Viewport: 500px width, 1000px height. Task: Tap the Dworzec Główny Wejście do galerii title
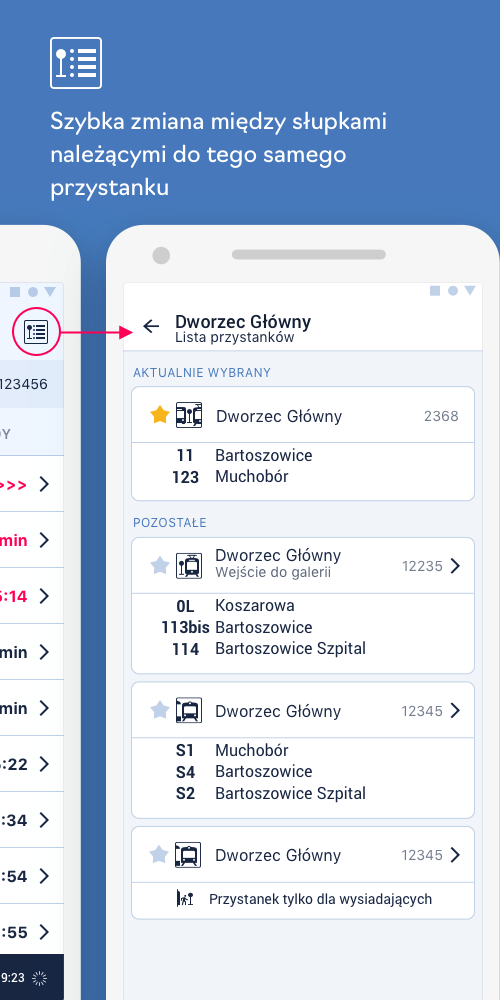click(278, 563)
